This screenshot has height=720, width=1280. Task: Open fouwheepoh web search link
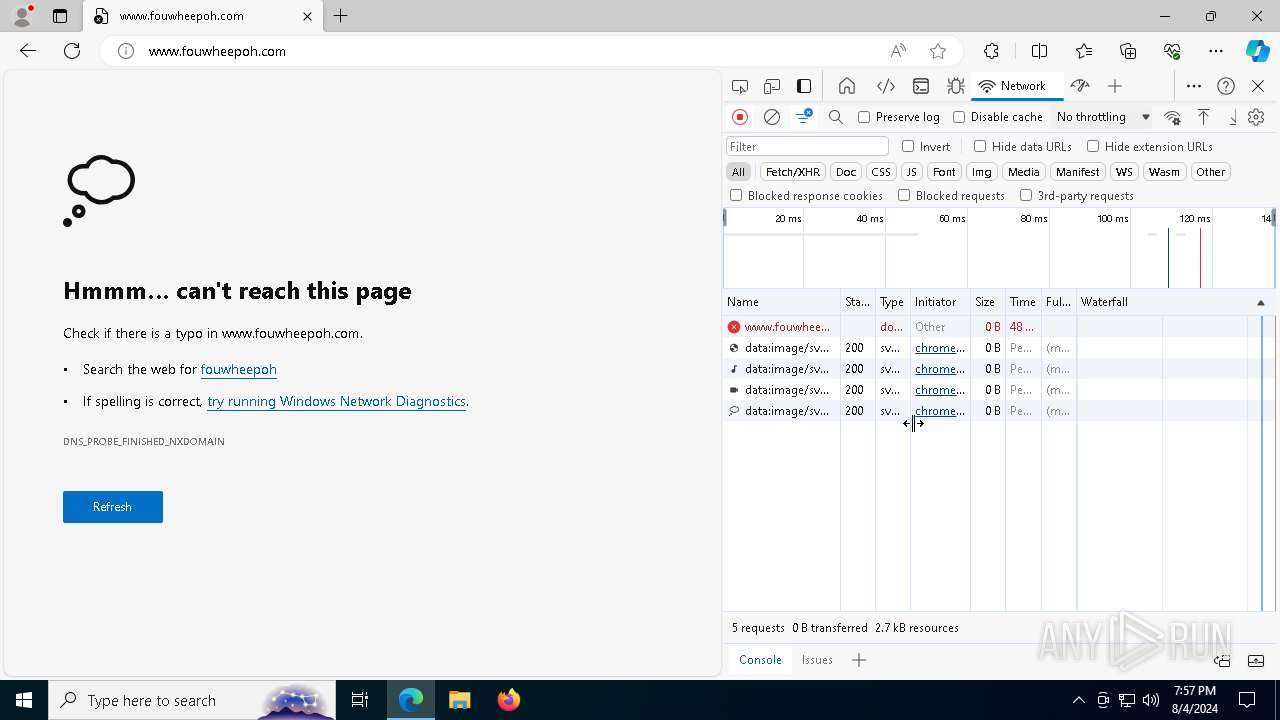pos(238,369)
